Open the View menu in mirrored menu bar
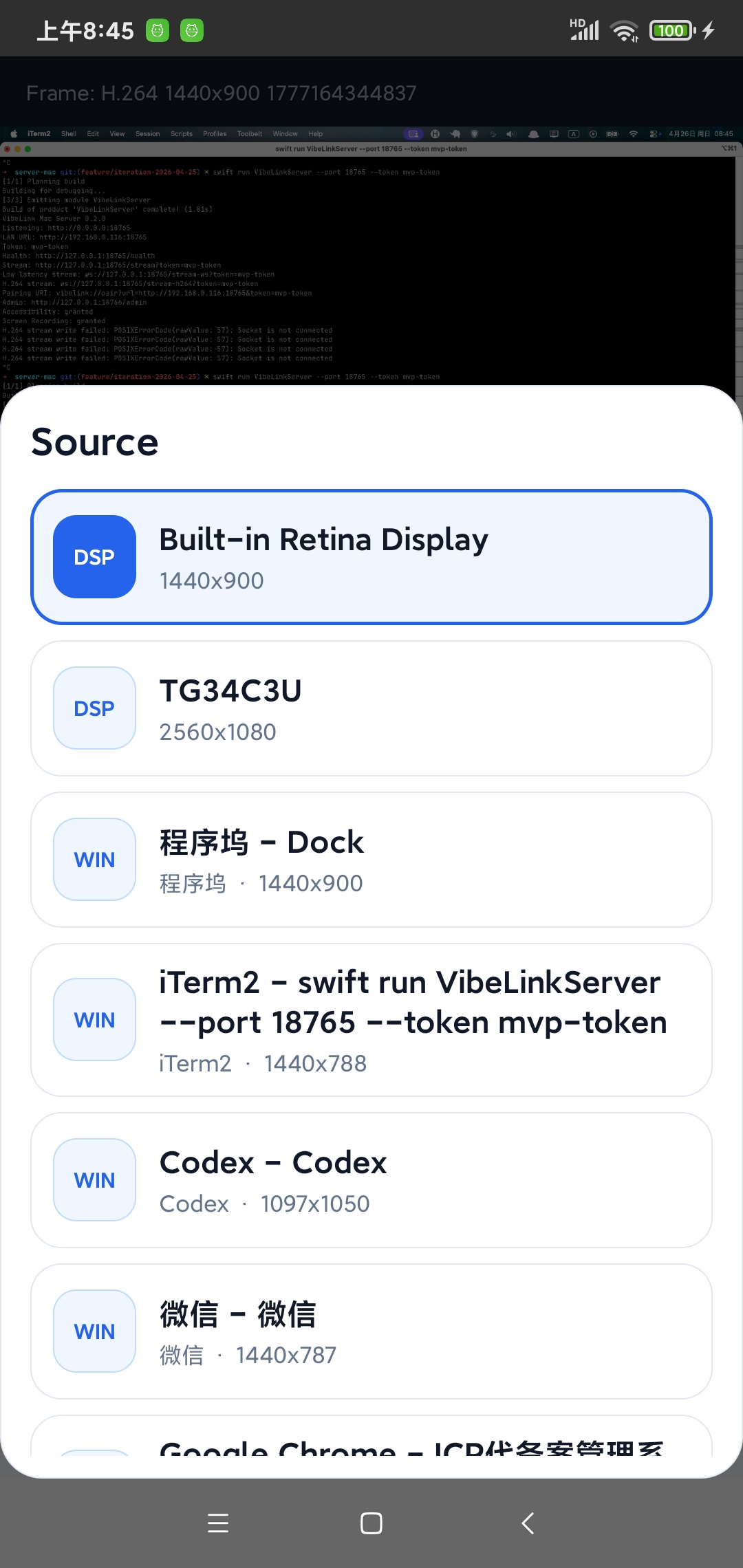743x1568 pixels. pos(117,134)
